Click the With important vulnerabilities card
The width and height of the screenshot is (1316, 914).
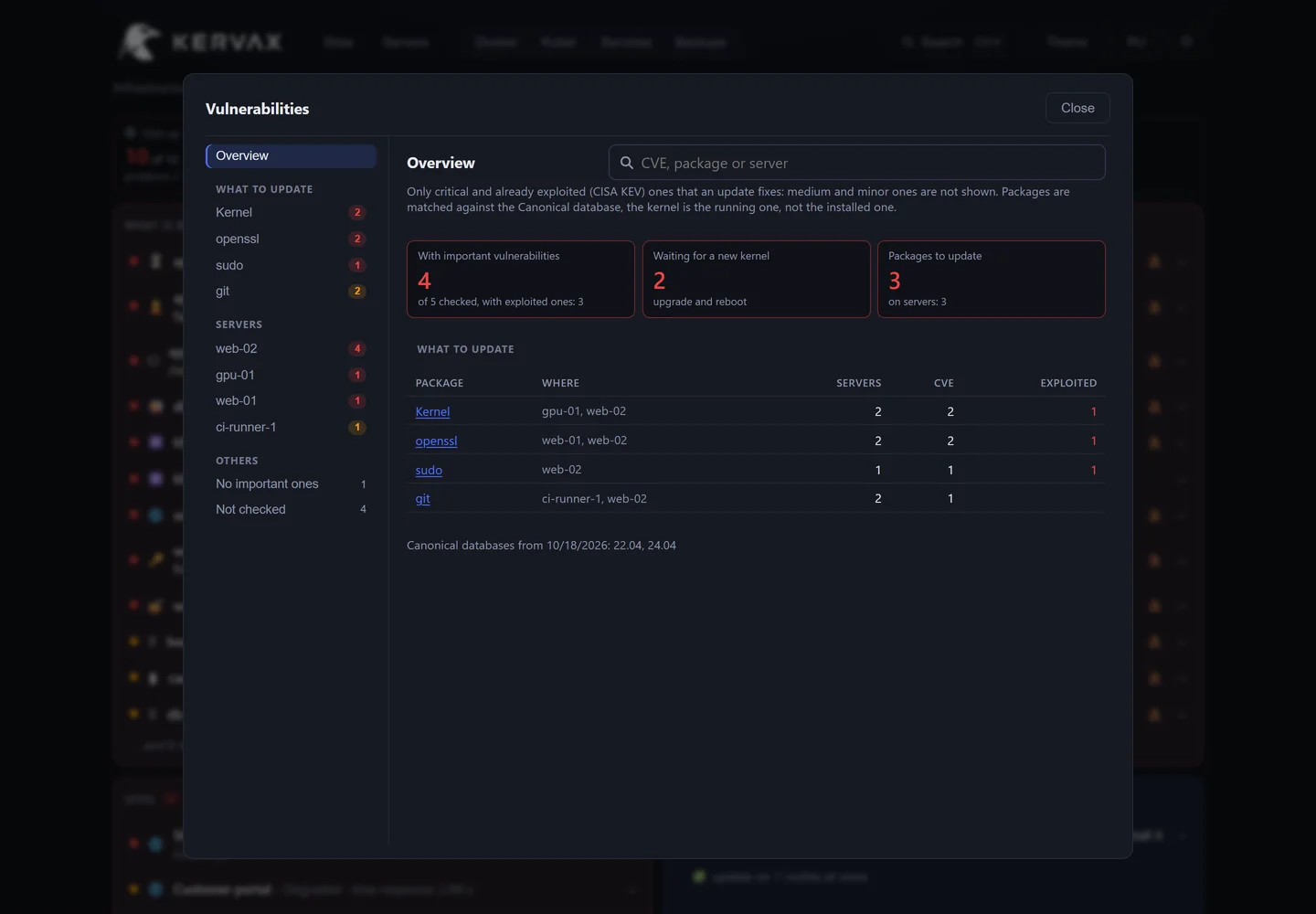point(521,279)
